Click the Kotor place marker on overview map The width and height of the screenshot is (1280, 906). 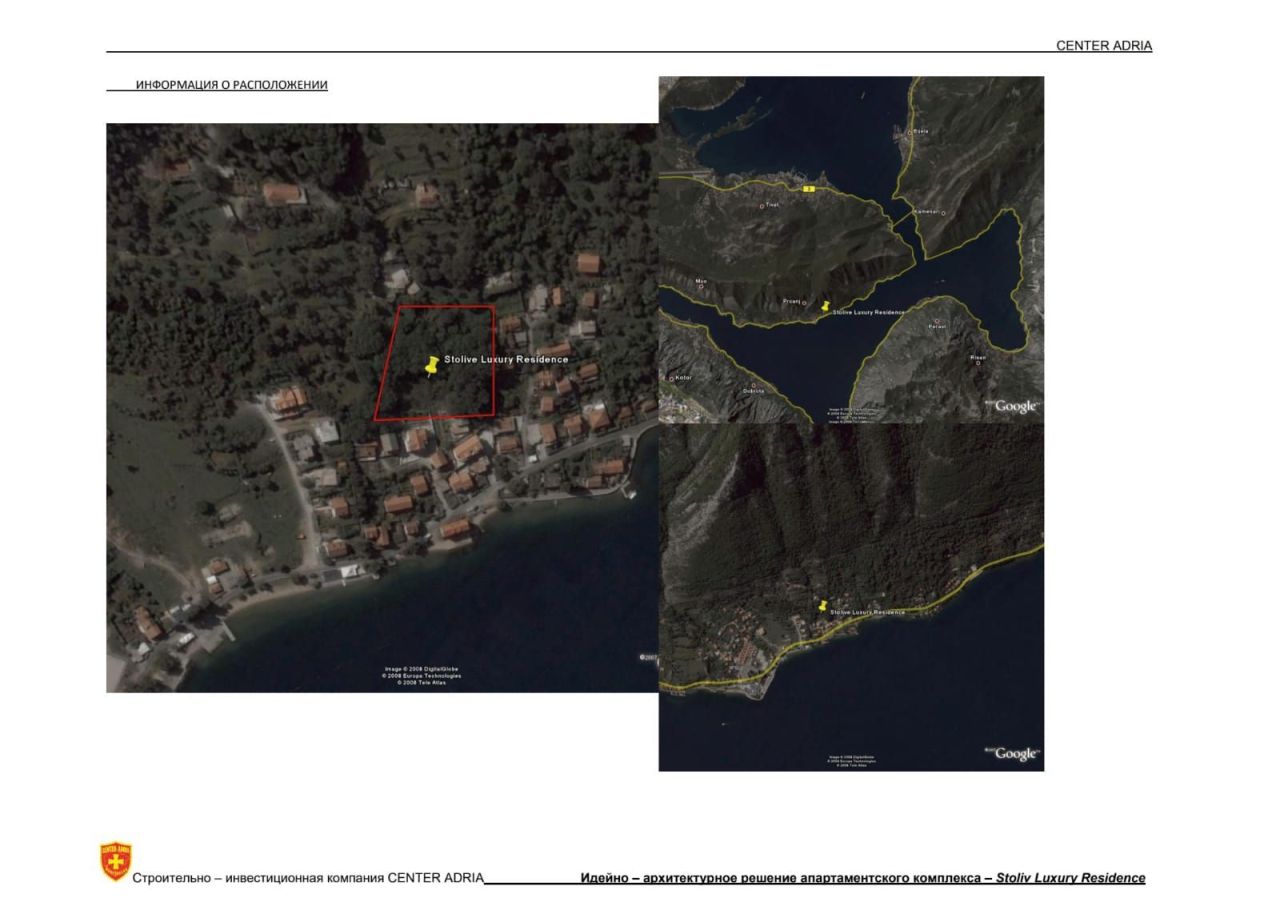[x=671, y=378]
